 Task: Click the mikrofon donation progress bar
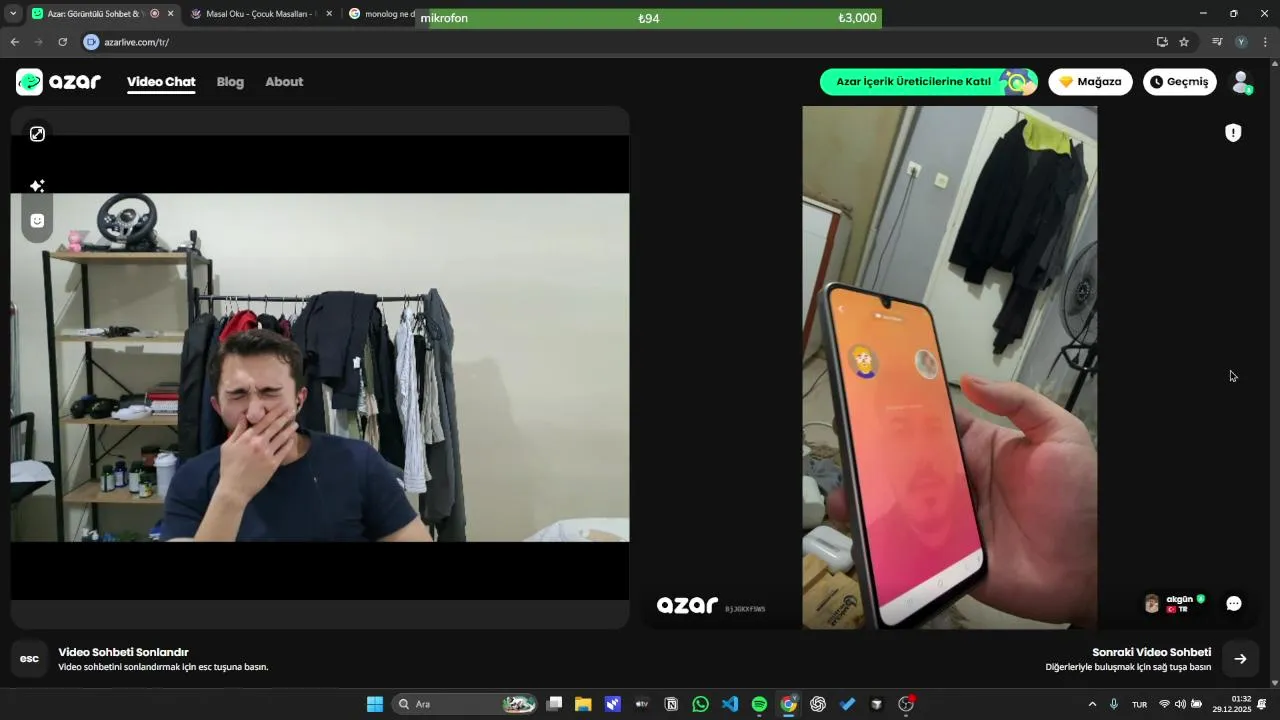tap(649, 18)
